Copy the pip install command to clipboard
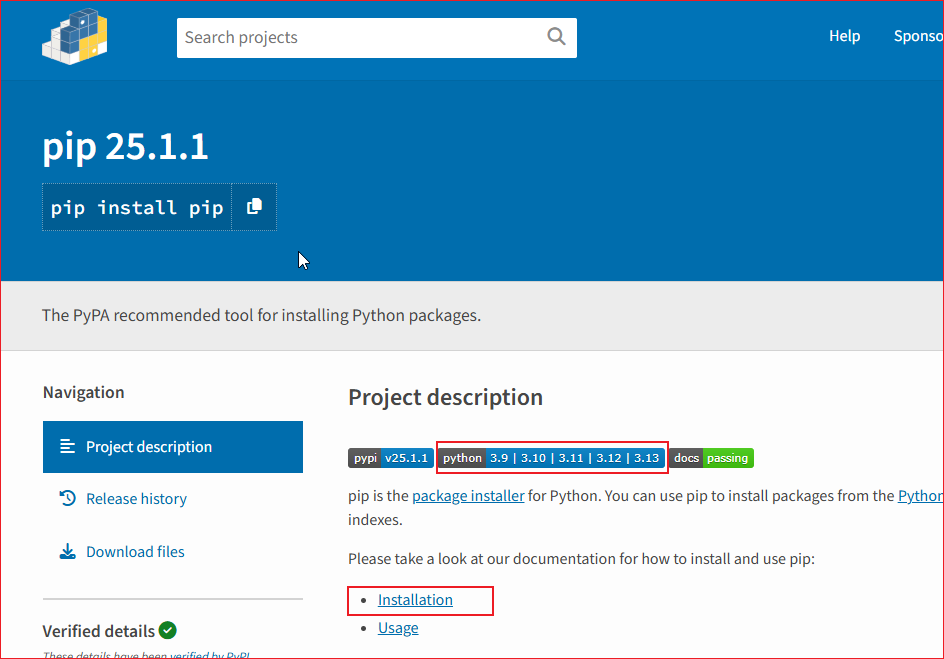This screenshot has width=944, height=659. coord(254,207)
